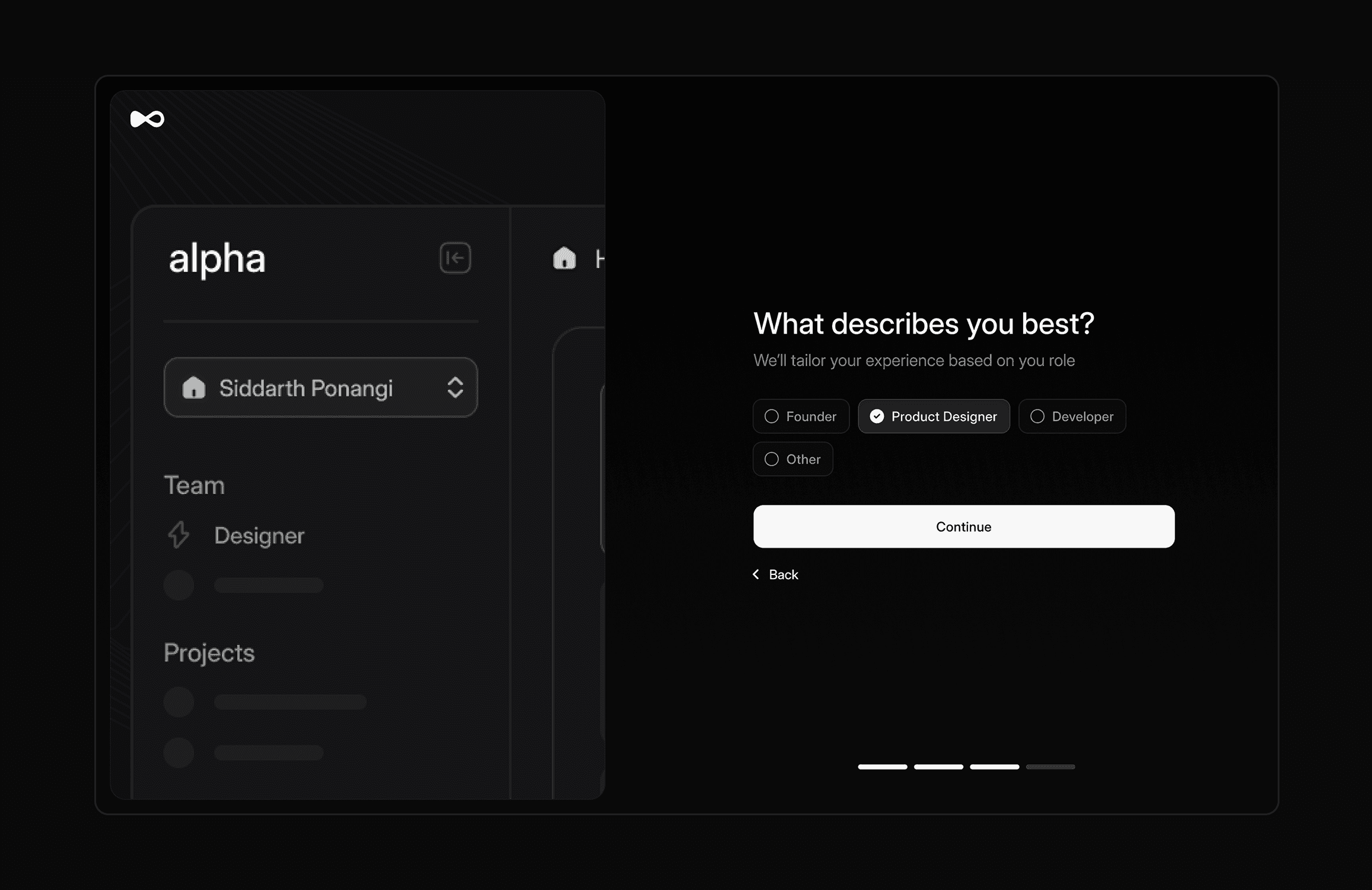Click the Home icon at the top
Image resolution: width=1372 pixels, height=890 pixels.
[x=564, y=258]
